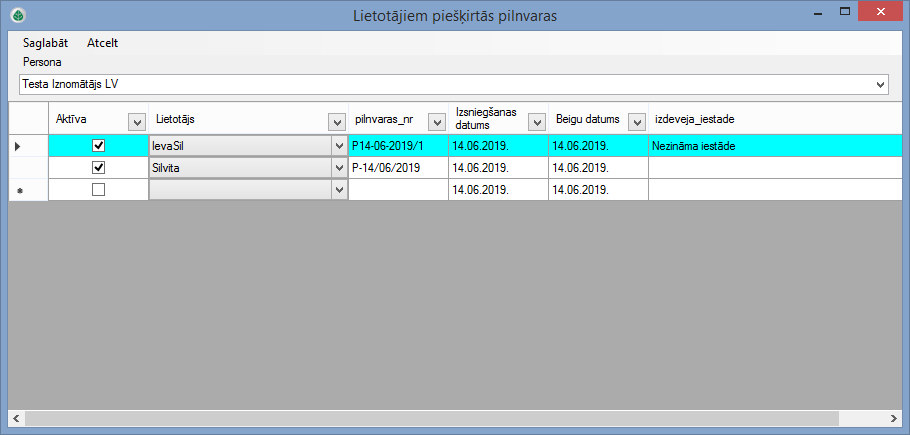Close the Lietotājiem piešķirtās pilnvaras window
Viewport: 910px width, 435px height.
click(x=880, y=12)
